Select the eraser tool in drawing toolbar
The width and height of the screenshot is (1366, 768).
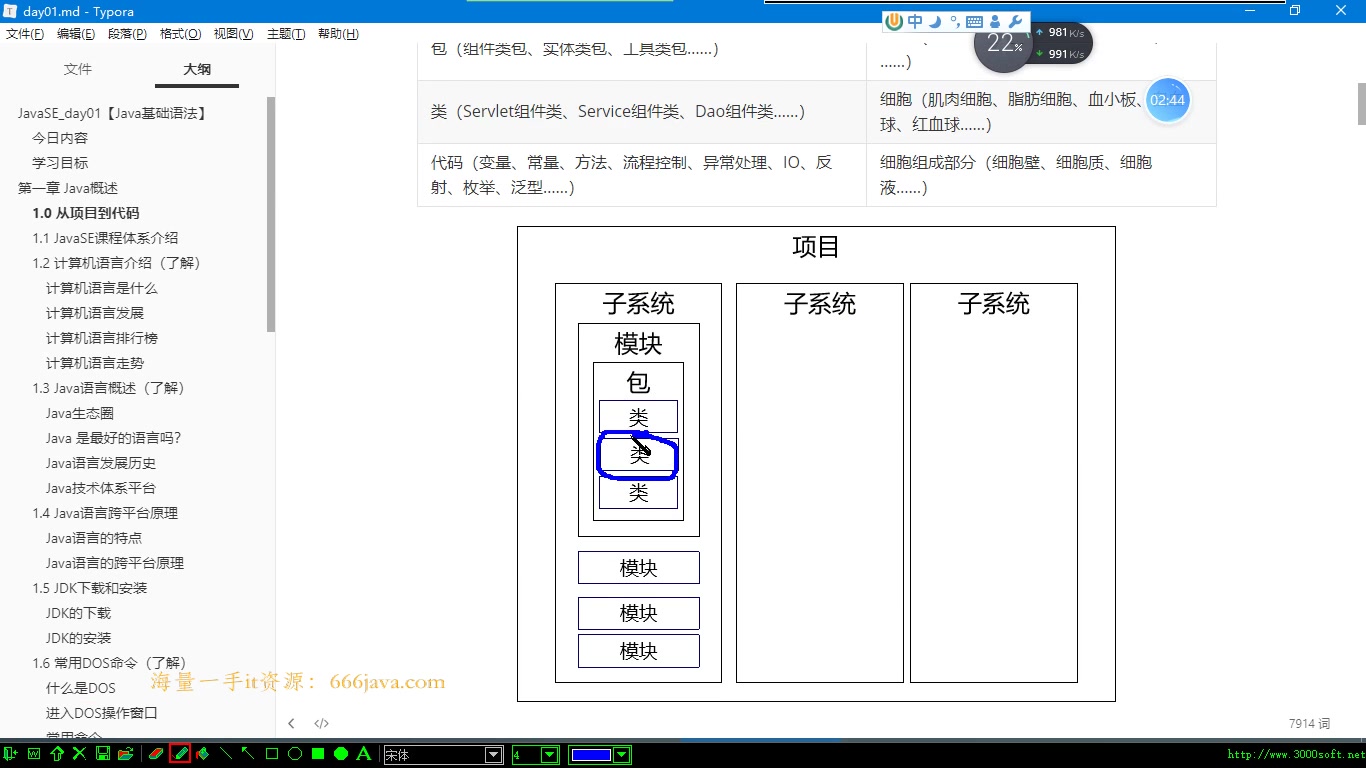tap(156, 754)
